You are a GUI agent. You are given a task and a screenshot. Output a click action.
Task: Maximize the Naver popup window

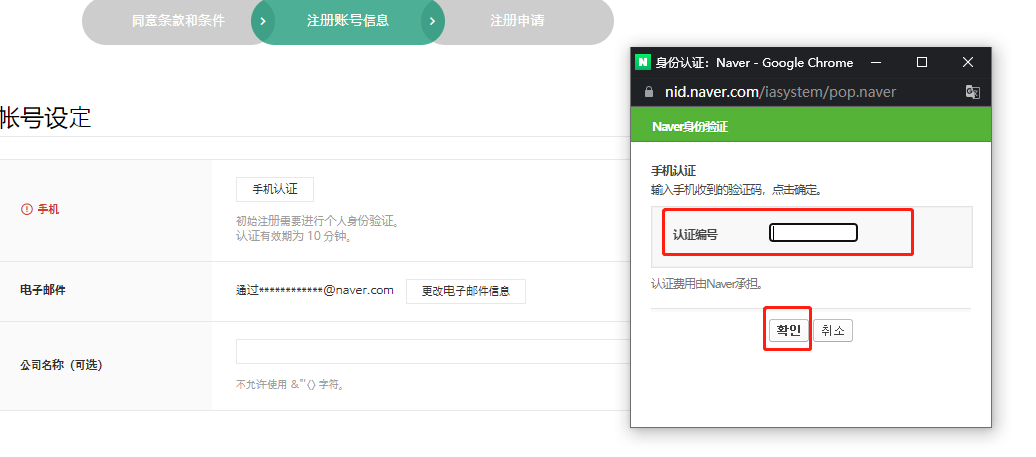pyautogui.click(x=922, y=62)
